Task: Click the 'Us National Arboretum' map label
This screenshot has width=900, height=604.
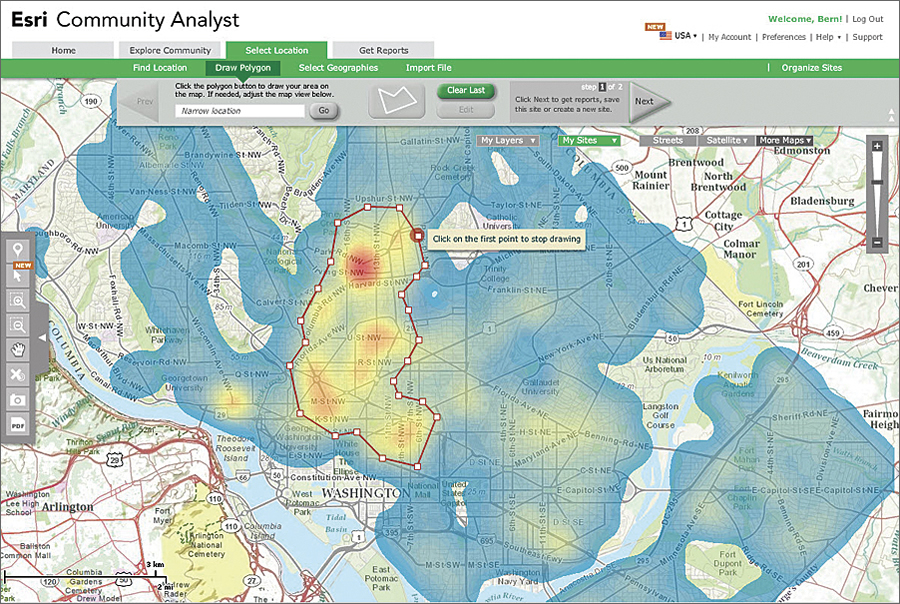Action: pos(664,365)
